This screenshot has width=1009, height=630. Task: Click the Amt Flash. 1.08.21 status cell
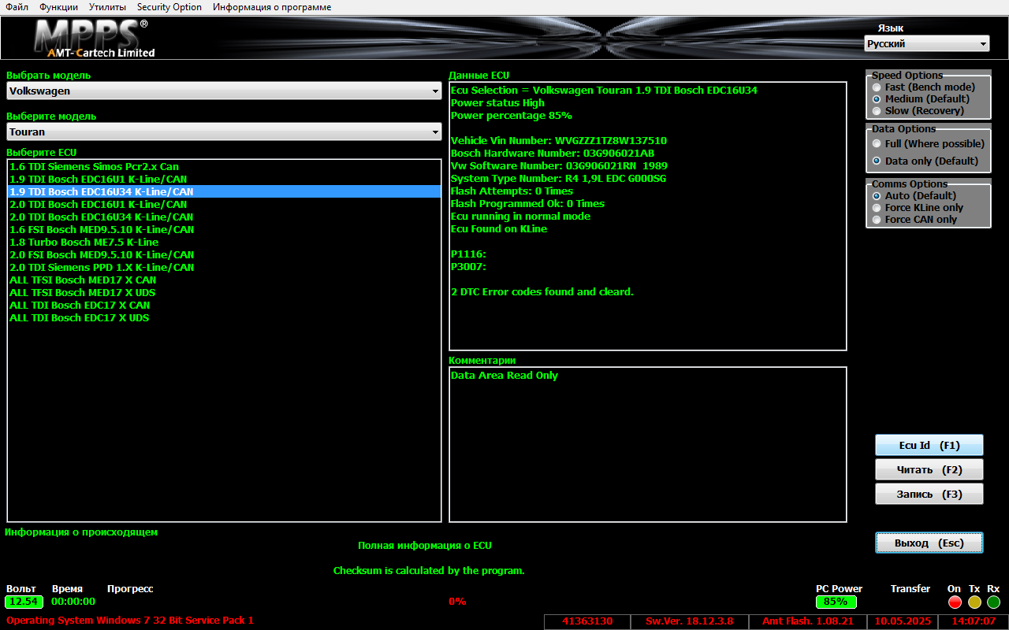point(808,622)
